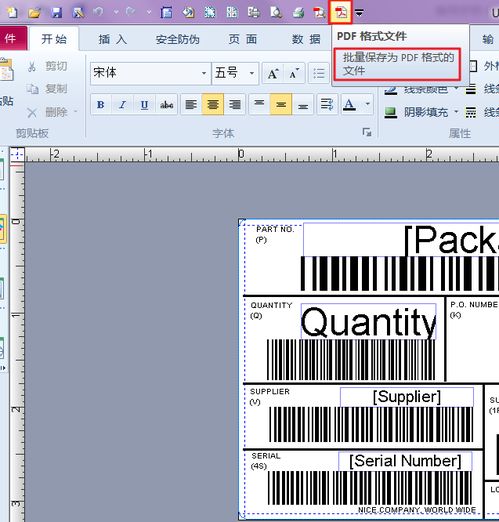This screenshot has height=522, width=499.
Task: Click the paste clipboard icon
Action: pyautogui.click(x=7, y=69)
